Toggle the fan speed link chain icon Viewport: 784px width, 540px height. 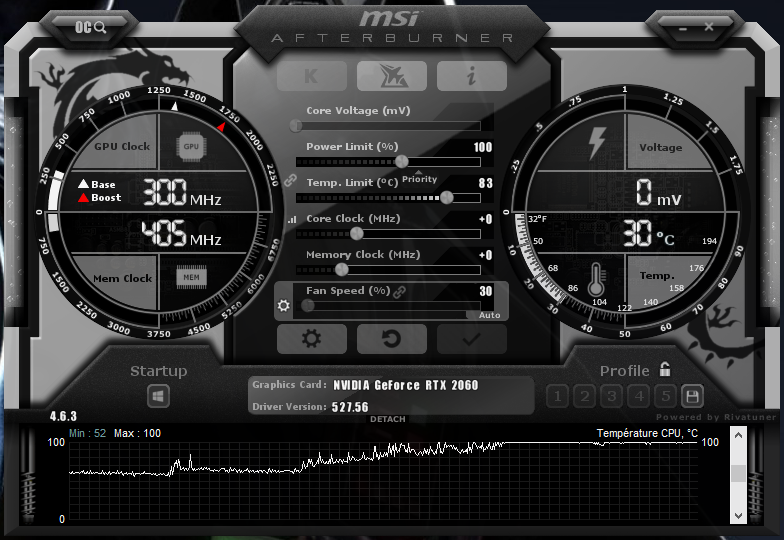pyautogui.click(x=400, y=292)
